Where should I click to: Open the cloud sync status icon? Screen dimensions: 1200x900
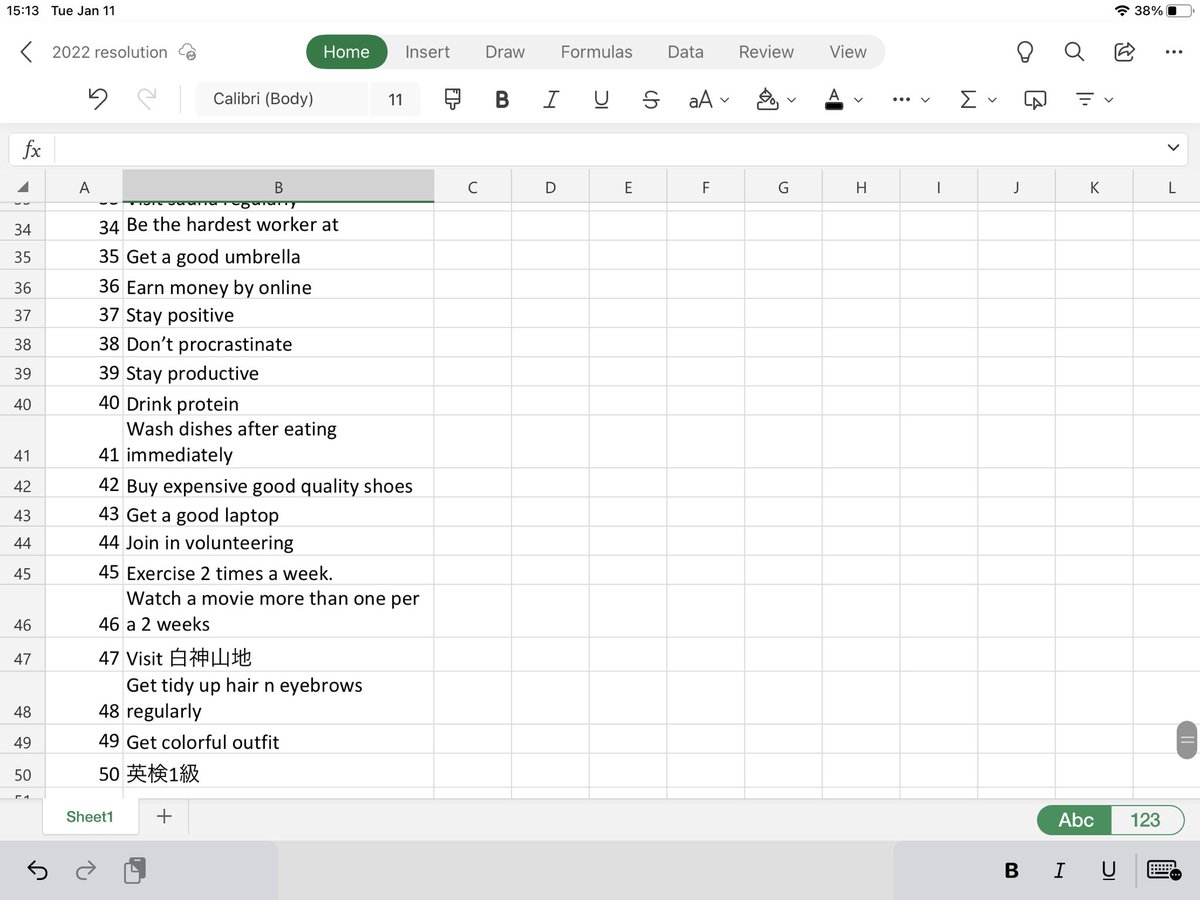(187, 52)
